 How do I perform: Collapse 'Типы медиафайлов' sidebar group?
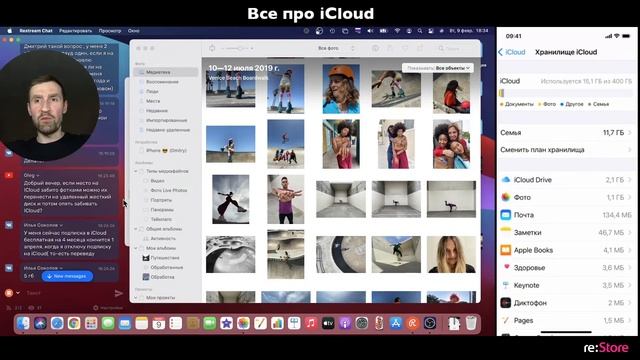tap(136, 171)
